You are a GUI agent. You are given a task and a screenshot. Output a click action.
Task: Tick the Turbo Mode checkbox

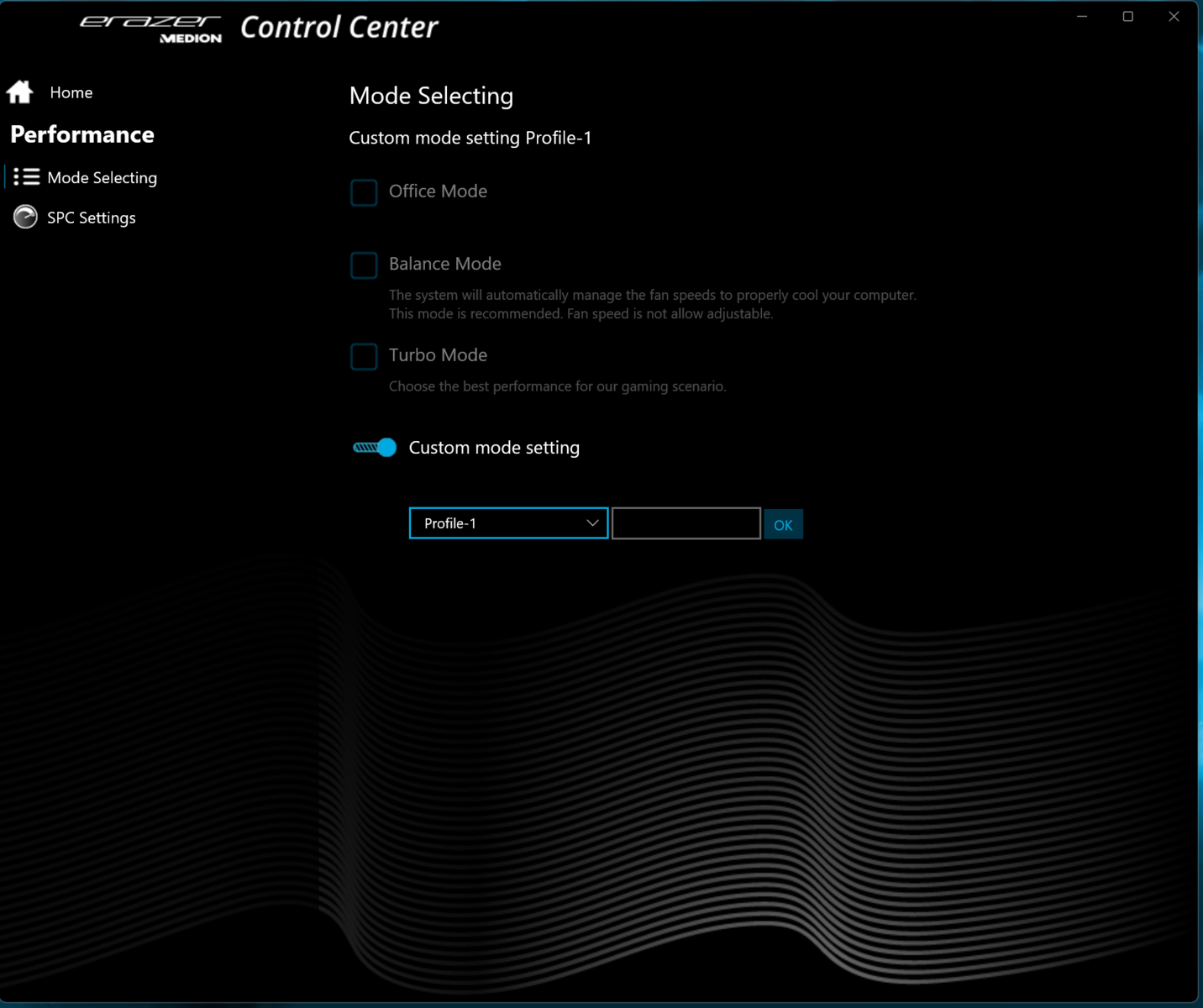364,356
